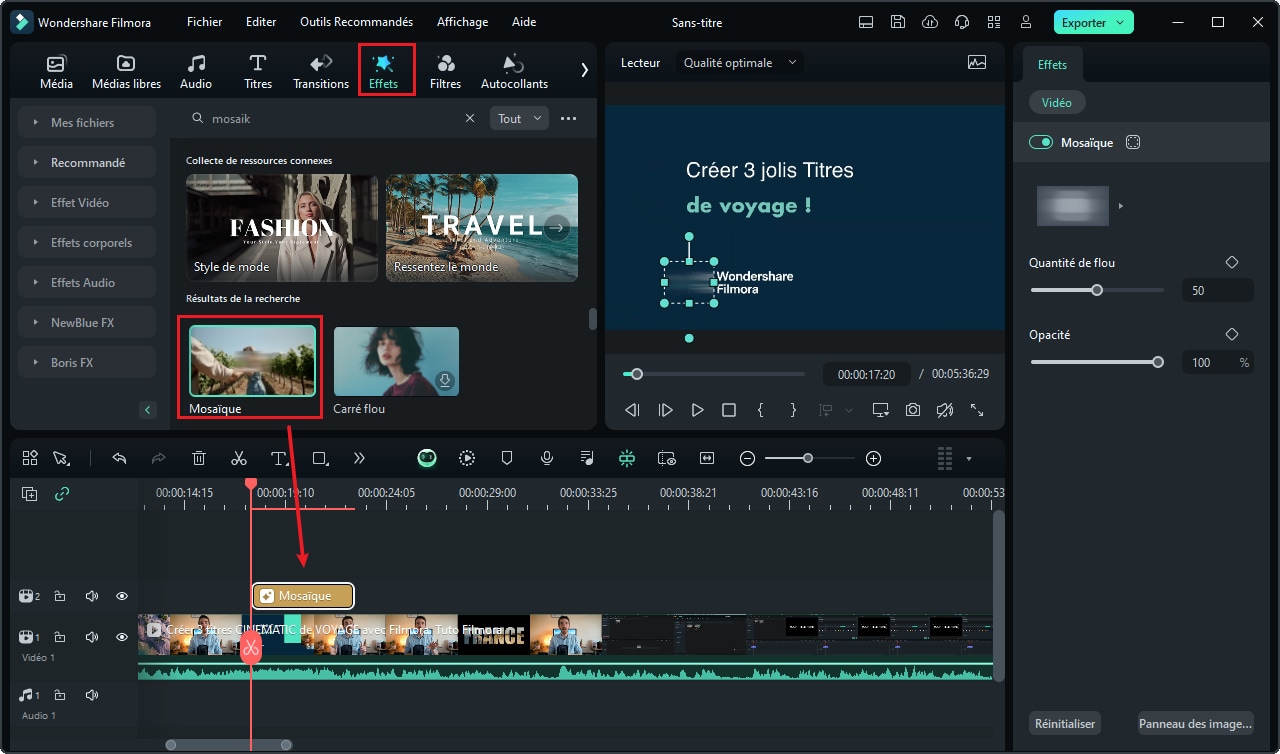
Task: Open Qualité optimale dropdown
Action: pos(740,62)
